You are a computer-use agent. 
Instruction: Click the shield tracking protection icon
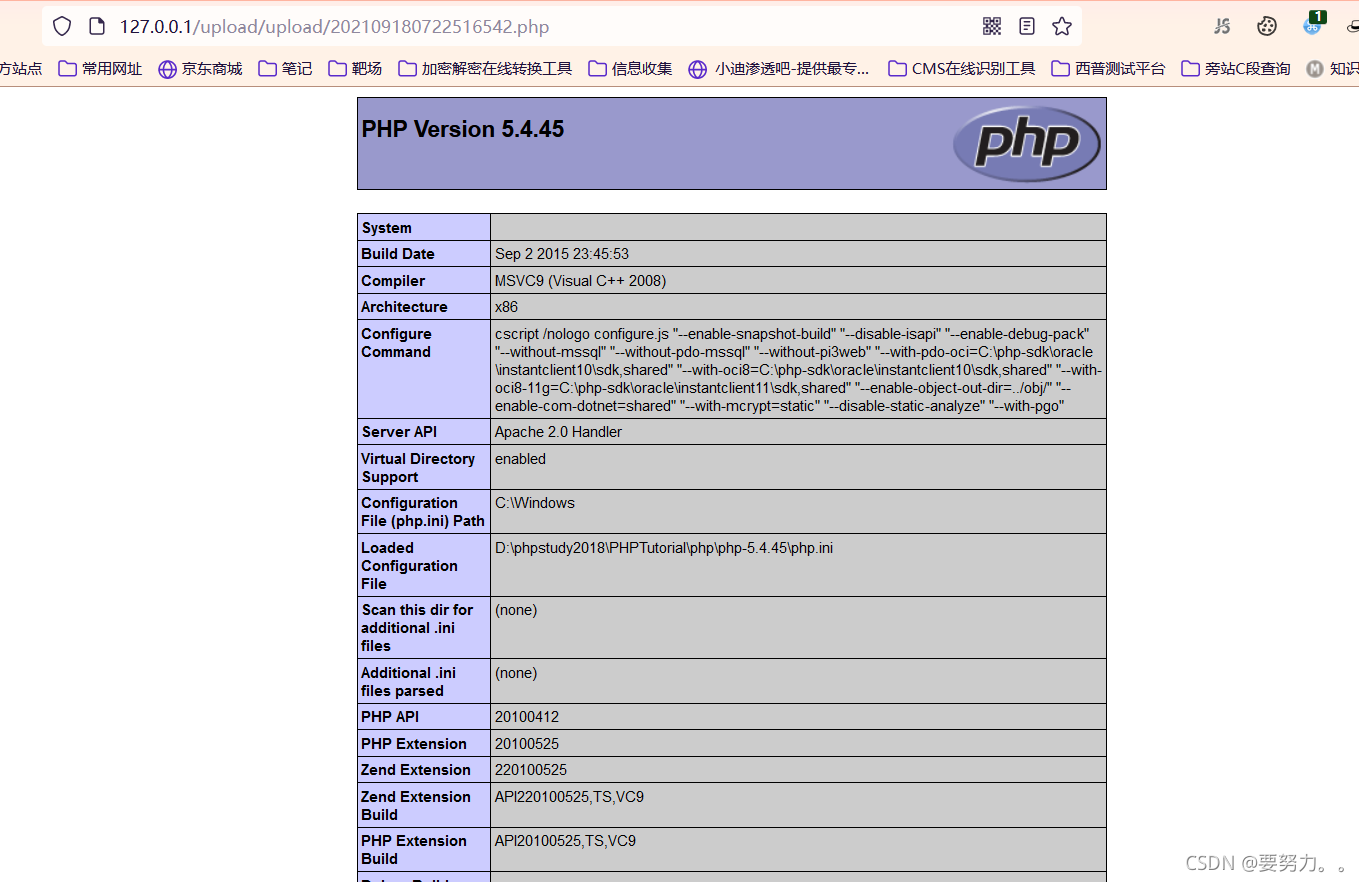click(x=62, y=27)
